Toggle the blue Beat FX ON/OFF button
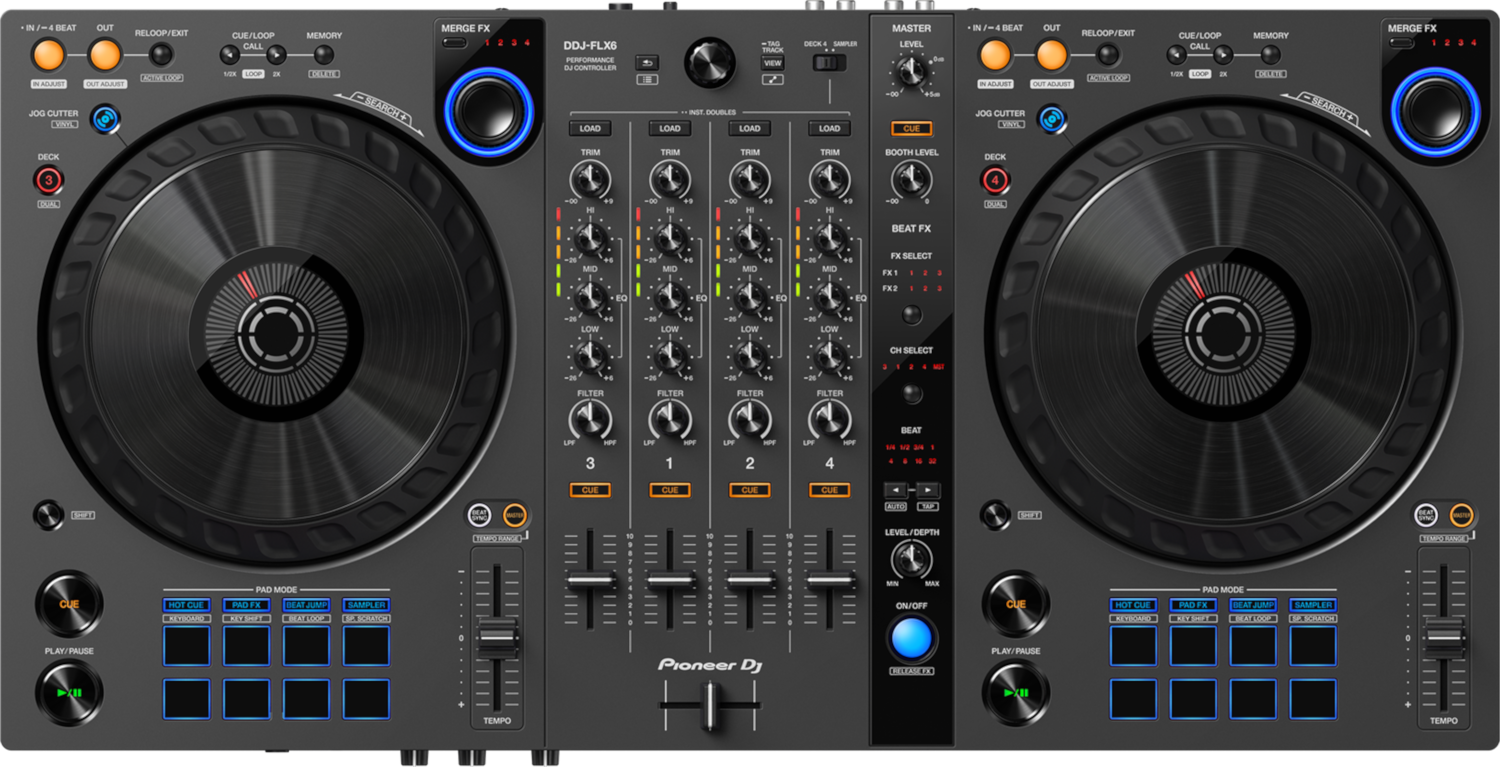Screen dimensions: 1500x767 [911, 639]
